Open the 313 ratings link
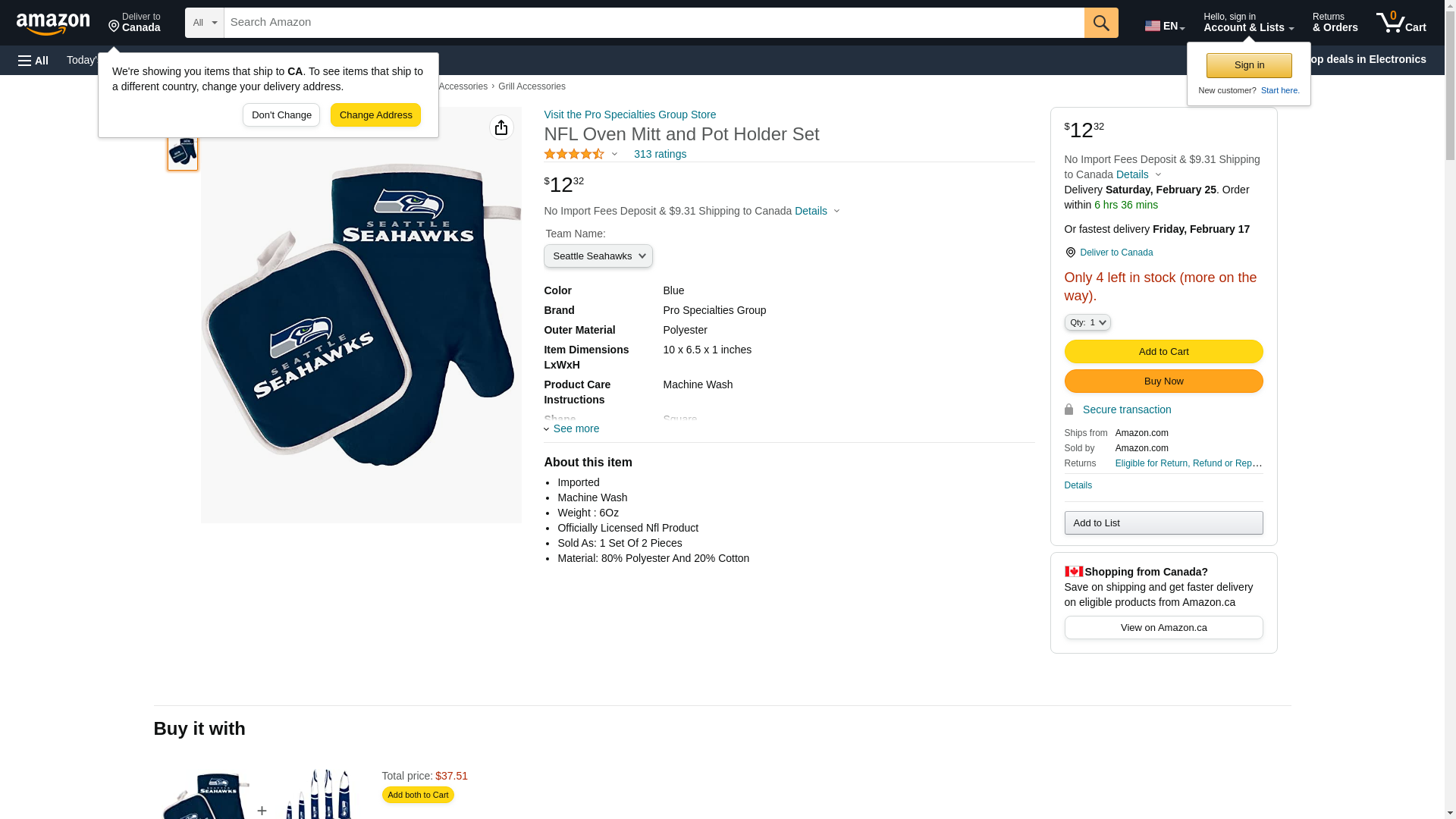The width and height of the screenshot is (1456, 819). point(660,155)
